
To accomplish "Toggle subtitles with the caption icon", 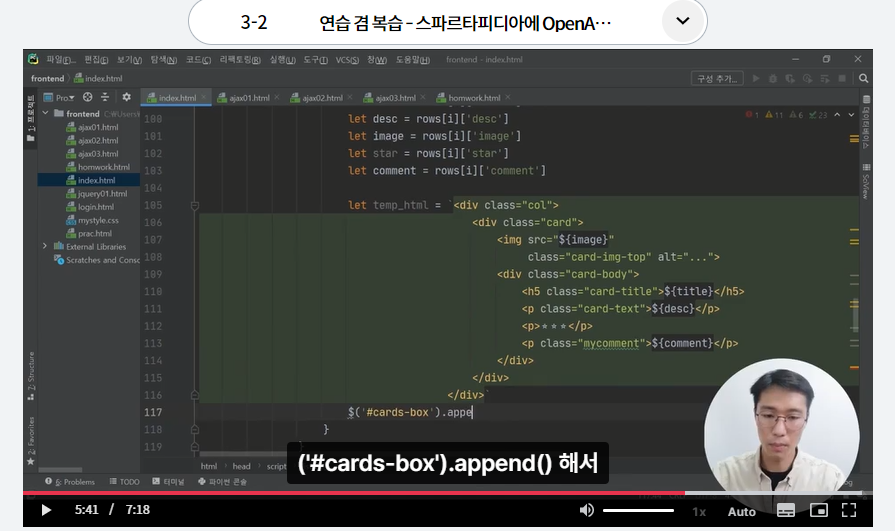I will pyautogui.click(x=785, y=510).
